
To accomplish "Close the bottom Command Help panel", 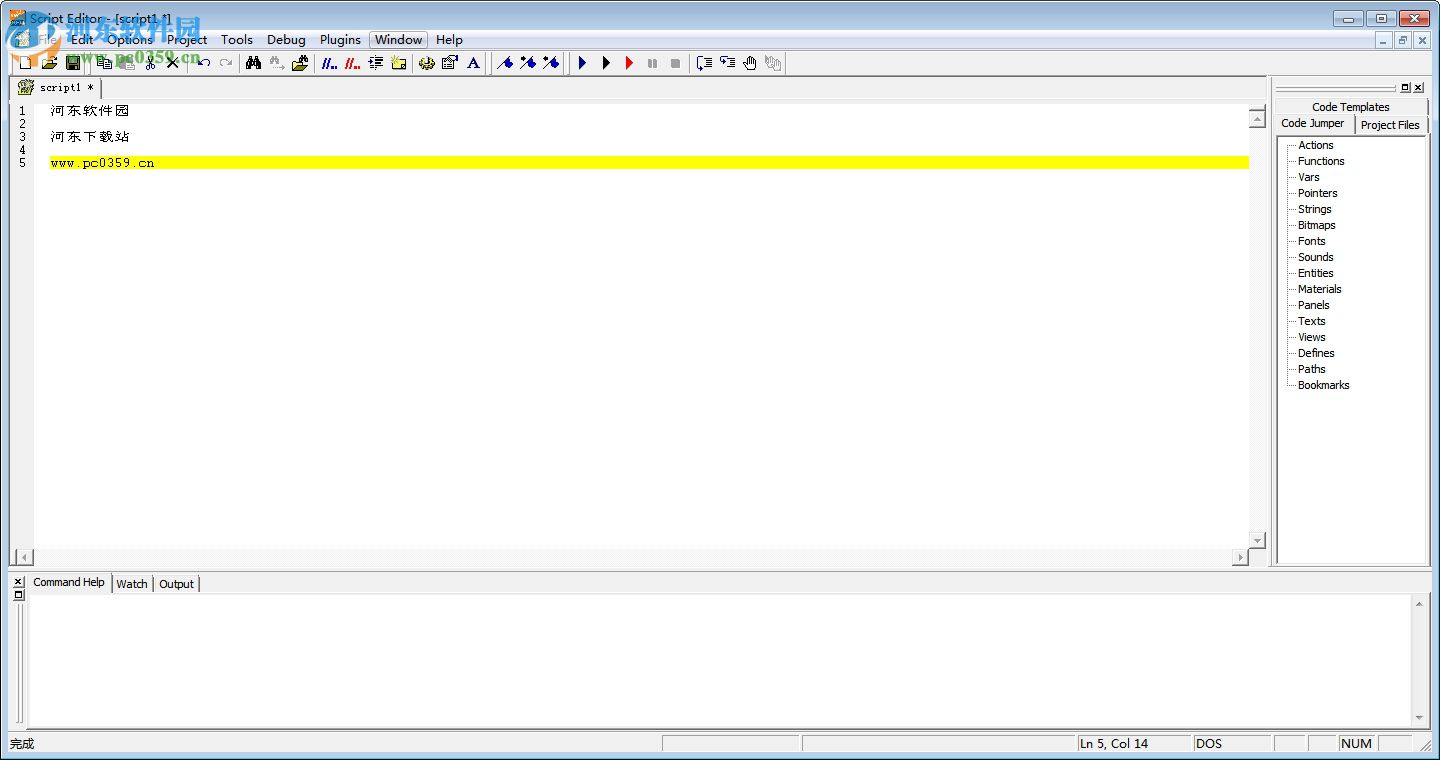I will [18, 581].
